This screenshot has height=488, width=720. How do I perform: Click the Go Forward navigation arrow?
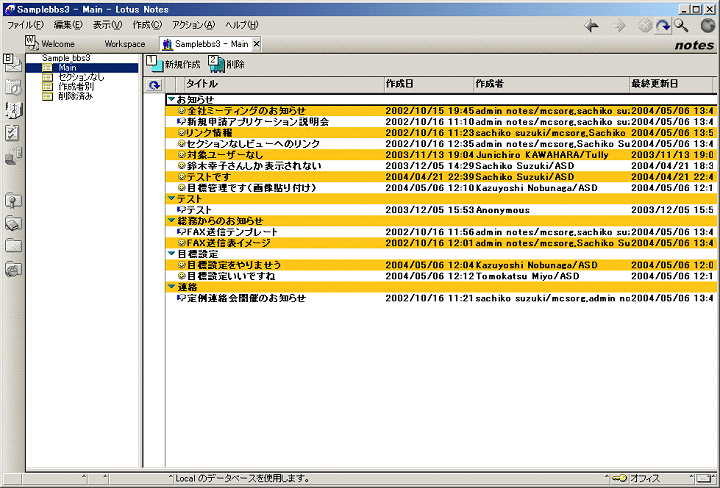[619, 26]
